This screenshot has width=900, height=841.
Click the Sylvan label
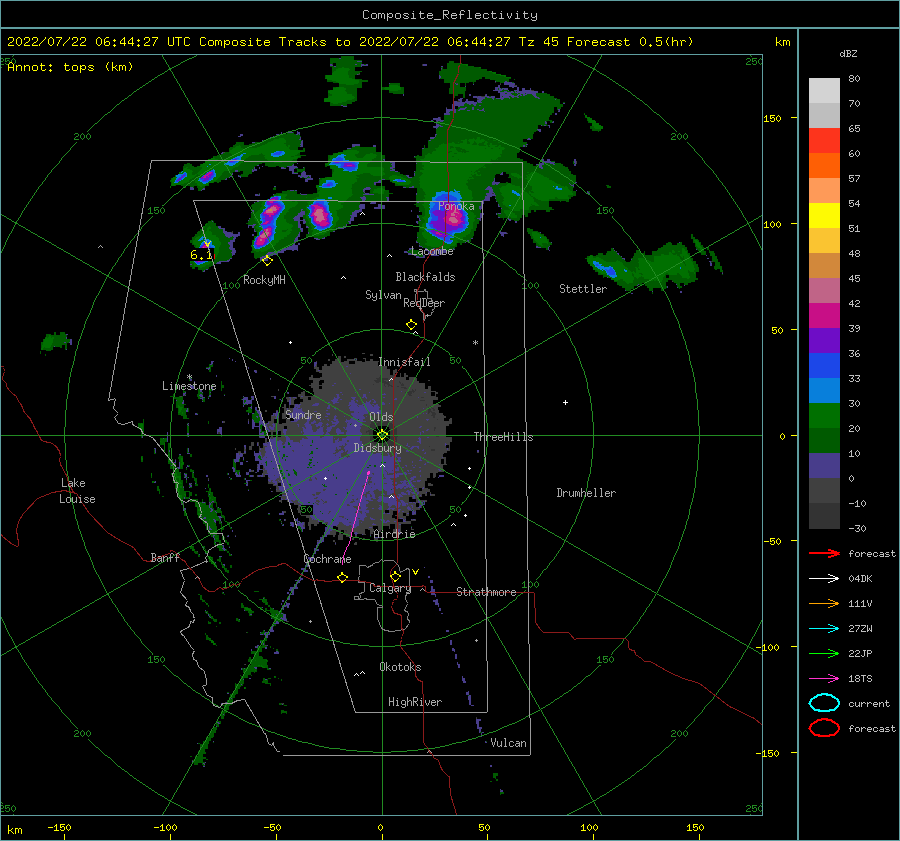click(x=383, y=295)
